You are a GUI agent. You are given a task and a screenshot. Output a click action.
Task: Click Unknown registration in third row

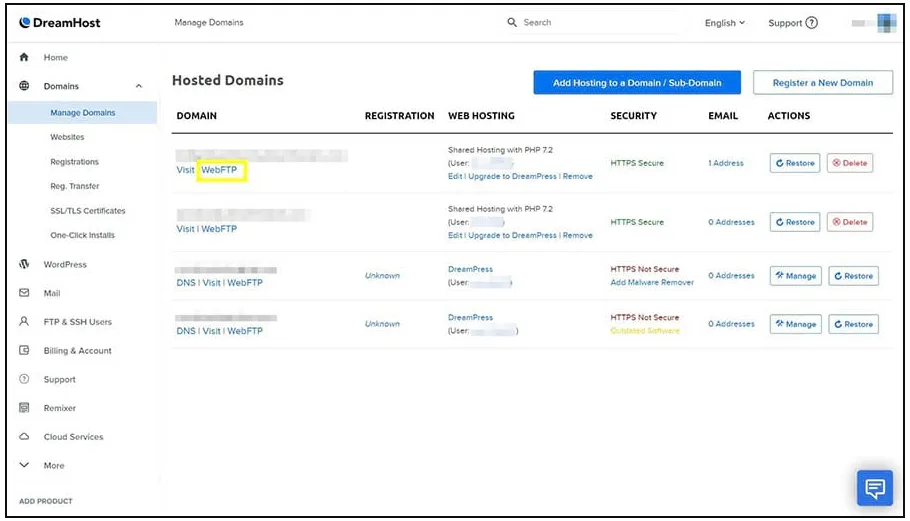[382, 275]
